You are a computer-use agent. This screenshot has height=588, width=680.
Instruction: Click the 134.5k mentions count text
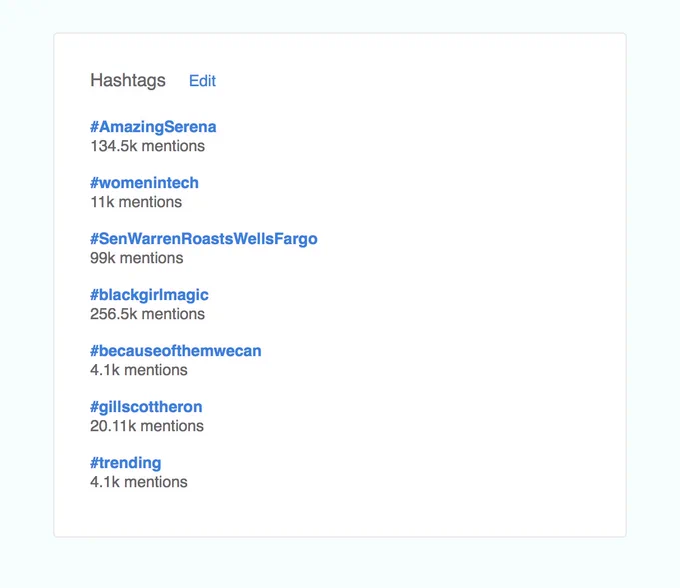[147, 146]
